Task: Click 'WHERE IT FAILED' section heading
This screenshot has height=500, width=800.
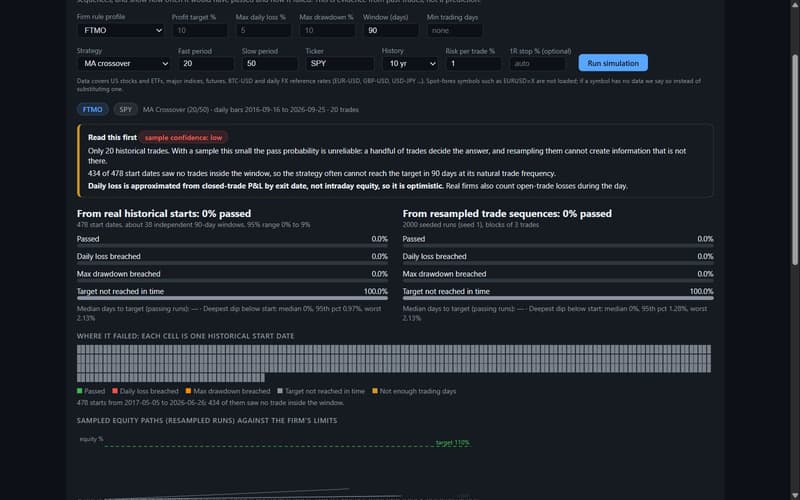Action: (185, 336)
